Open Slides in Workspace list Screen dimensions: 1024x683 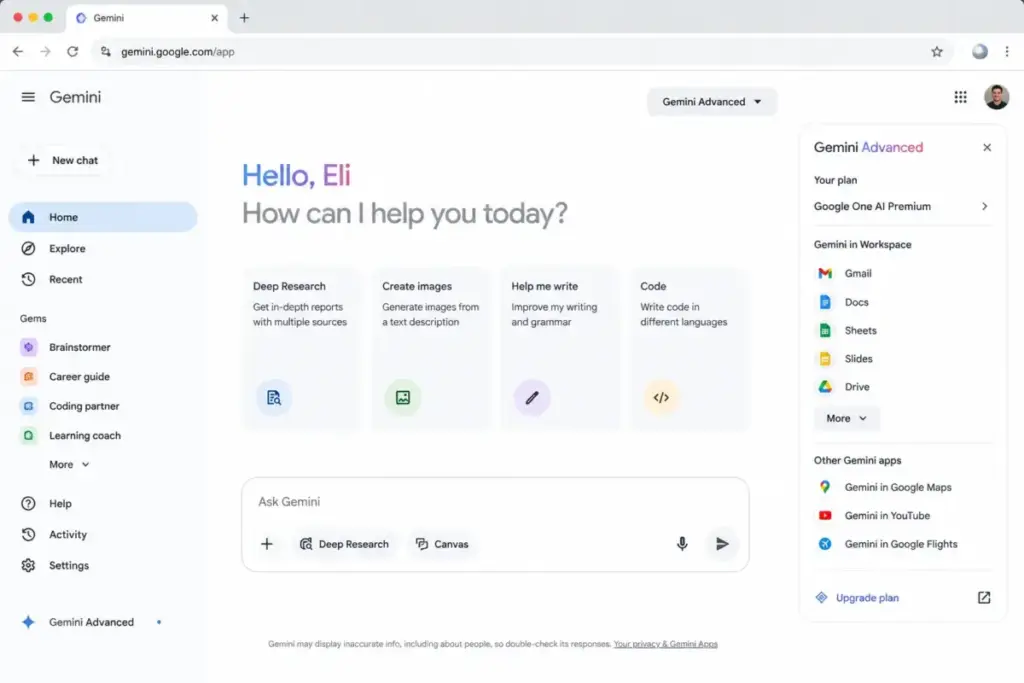point(846,358)
